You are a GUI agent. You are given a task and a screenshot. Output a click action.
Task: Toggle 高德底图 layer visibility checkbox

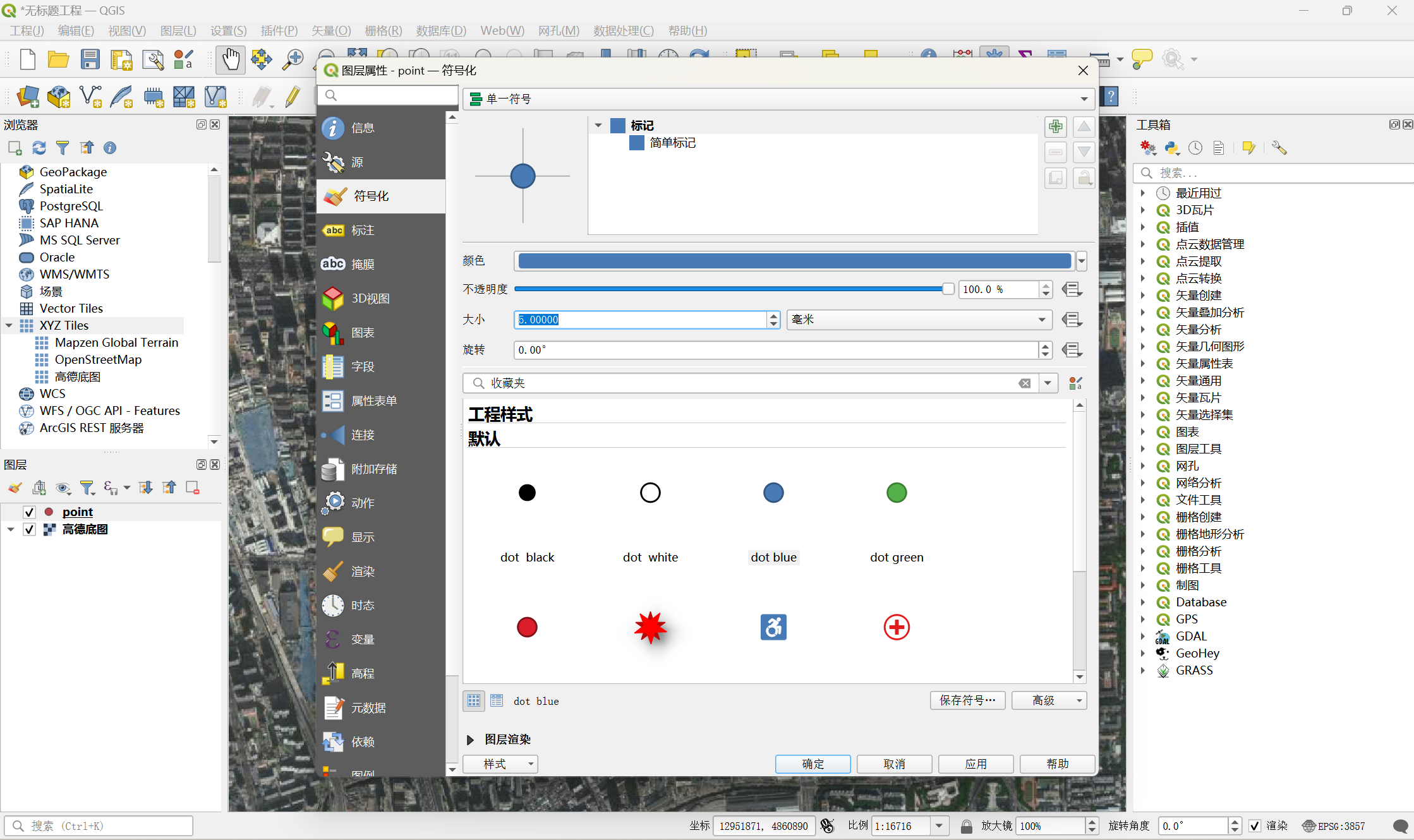(x=29, y=529)
